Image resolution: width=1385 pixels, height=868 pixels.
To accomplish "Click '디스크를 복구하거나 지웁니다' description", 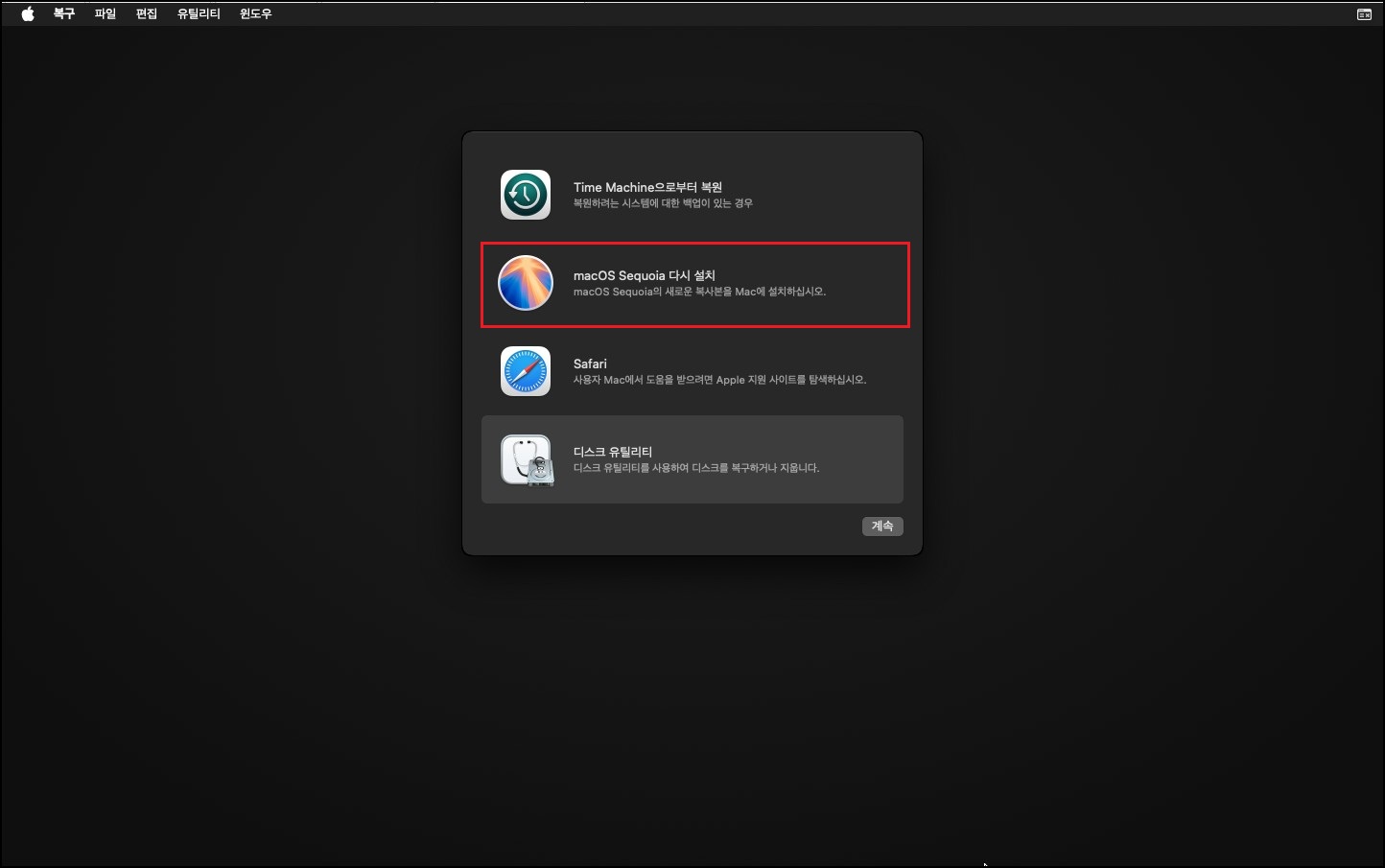I will [x=756, y=468].
